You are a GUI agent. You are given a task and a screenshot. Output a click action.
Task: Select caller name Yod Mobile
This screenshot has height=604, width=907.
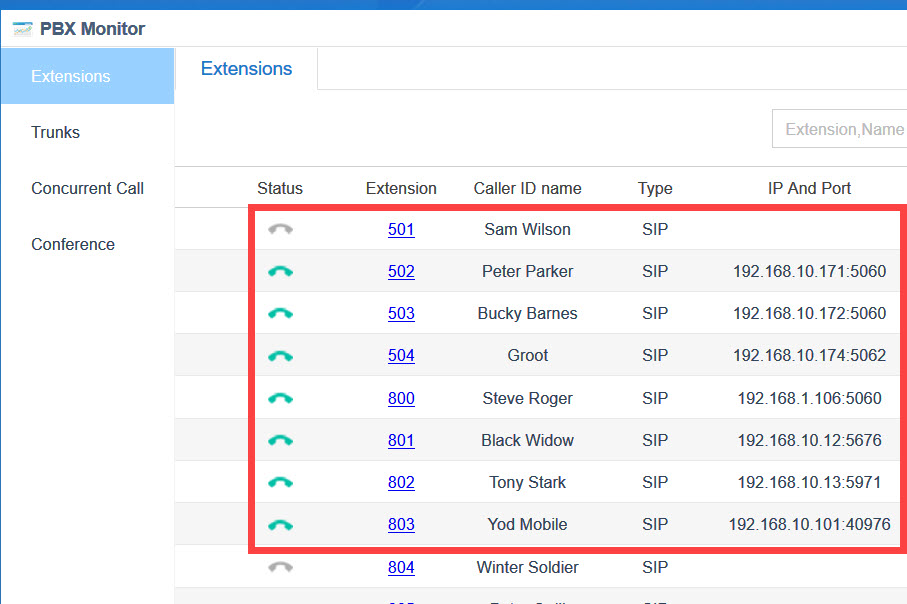[x=528, y=525]
